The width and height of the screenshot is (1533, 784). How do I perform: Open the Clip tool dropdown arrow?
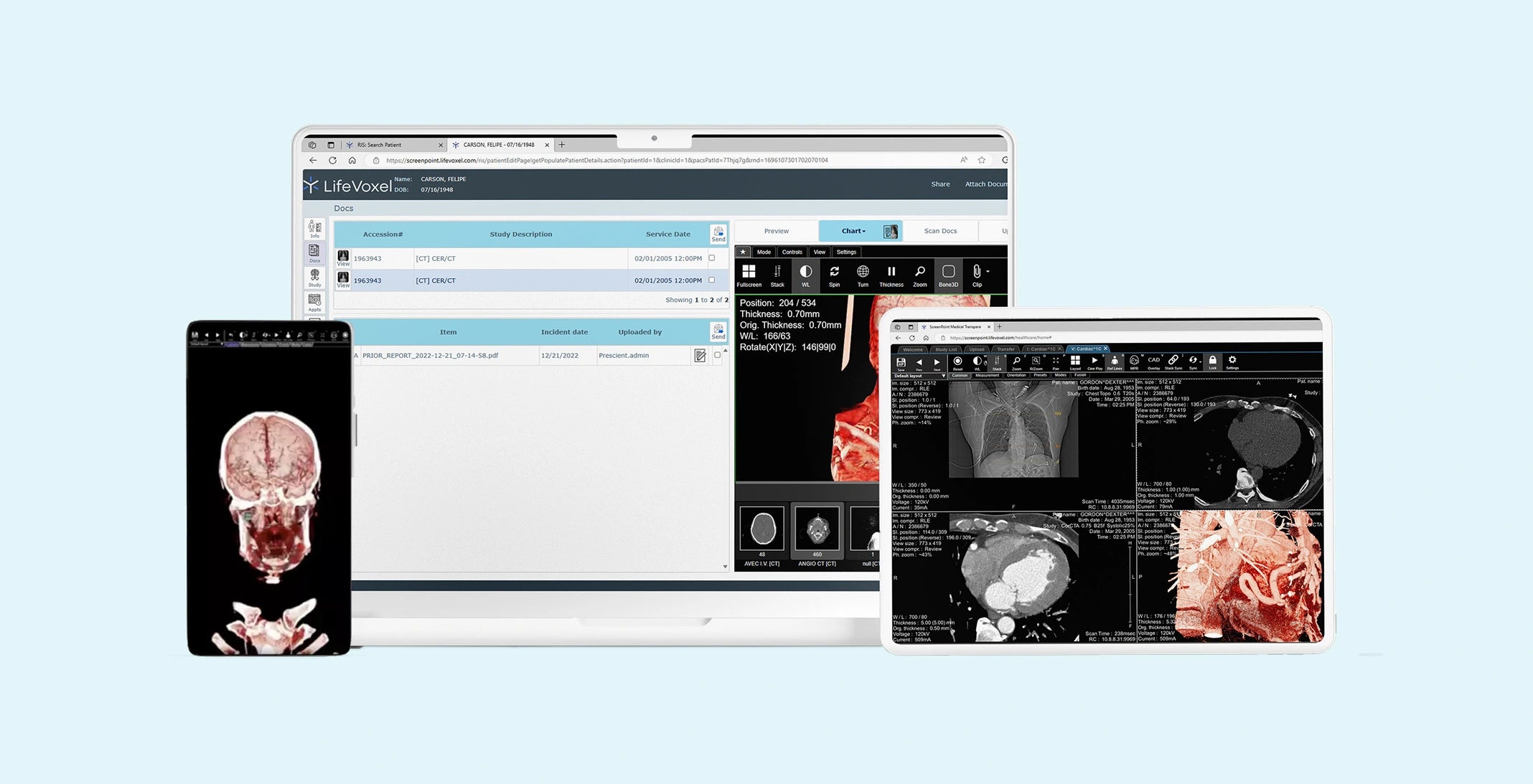(x=988, y=272)
